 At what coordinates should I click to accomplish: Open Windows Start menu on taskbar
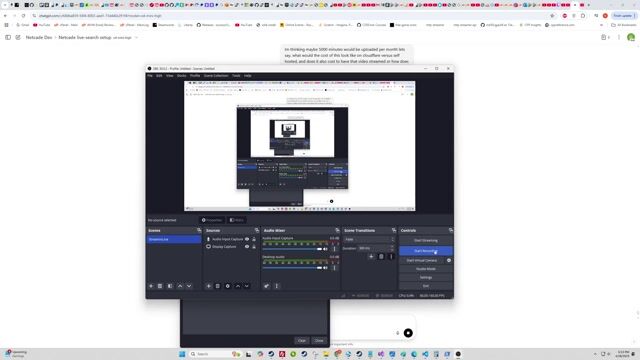[182, 354]
